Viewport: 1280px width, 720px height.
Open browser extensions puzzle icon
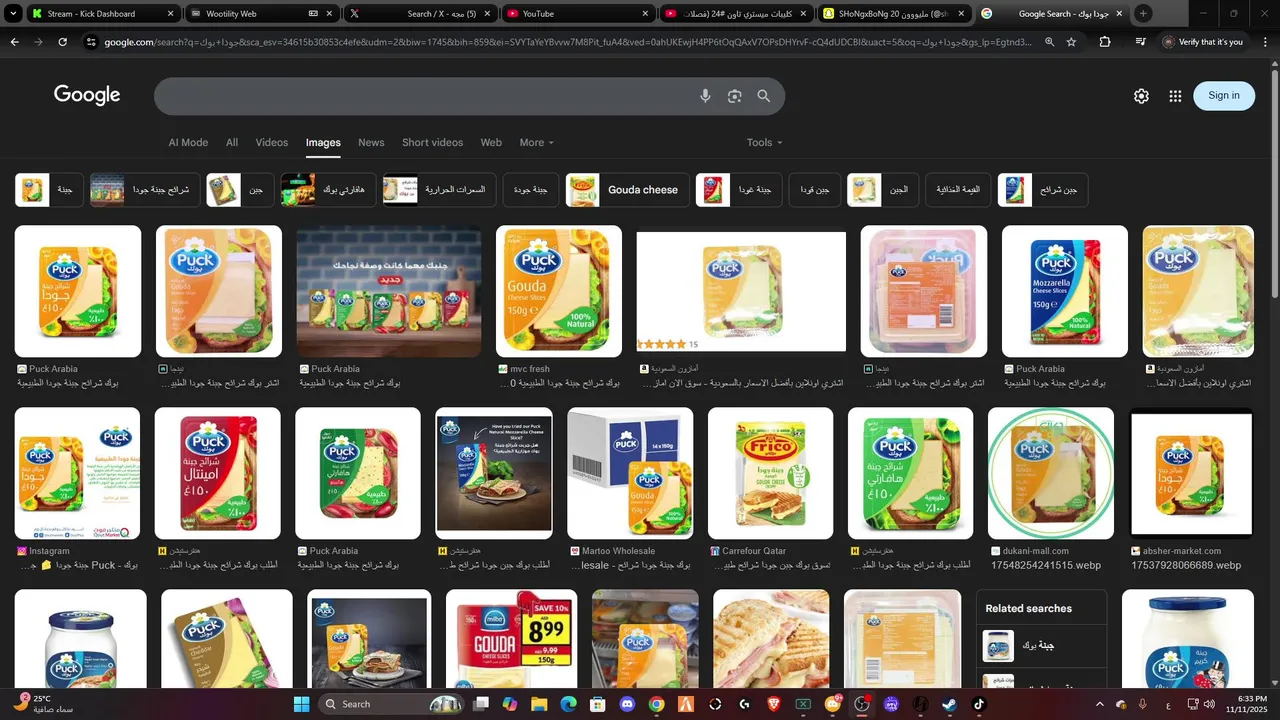[1105, 42]
